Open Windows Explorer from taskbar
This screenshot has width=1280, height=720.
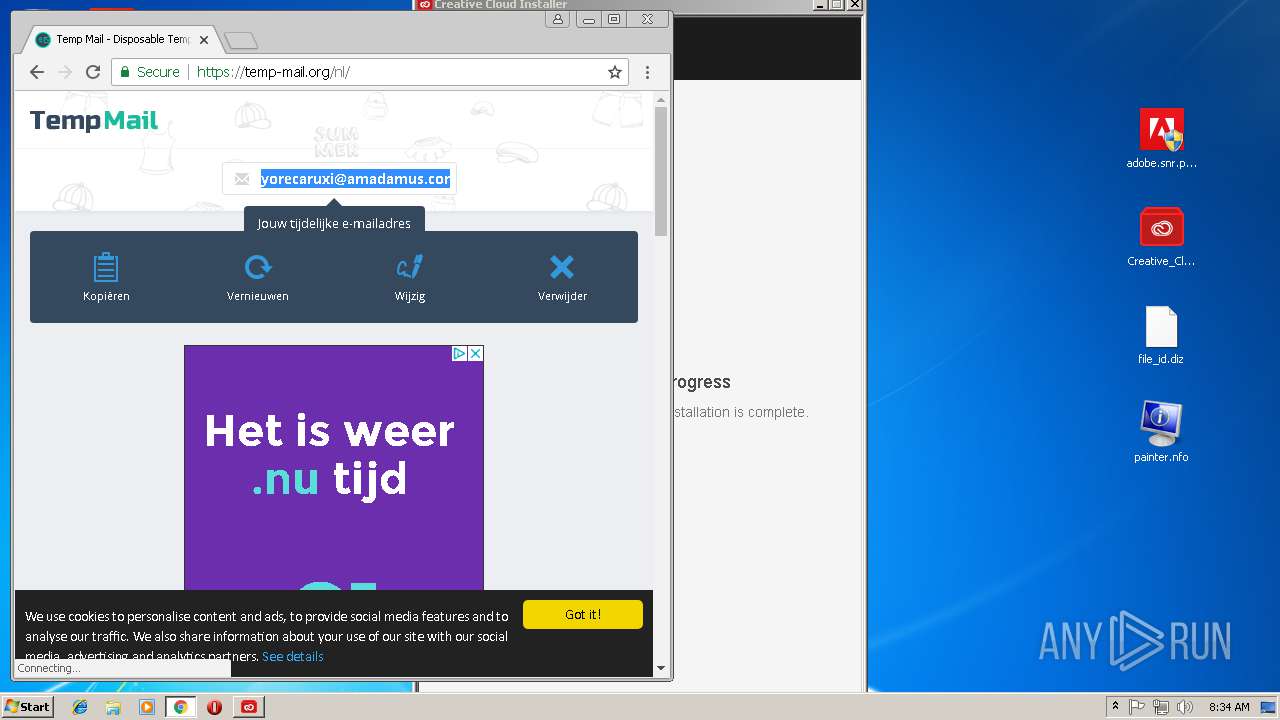(113, 707)
